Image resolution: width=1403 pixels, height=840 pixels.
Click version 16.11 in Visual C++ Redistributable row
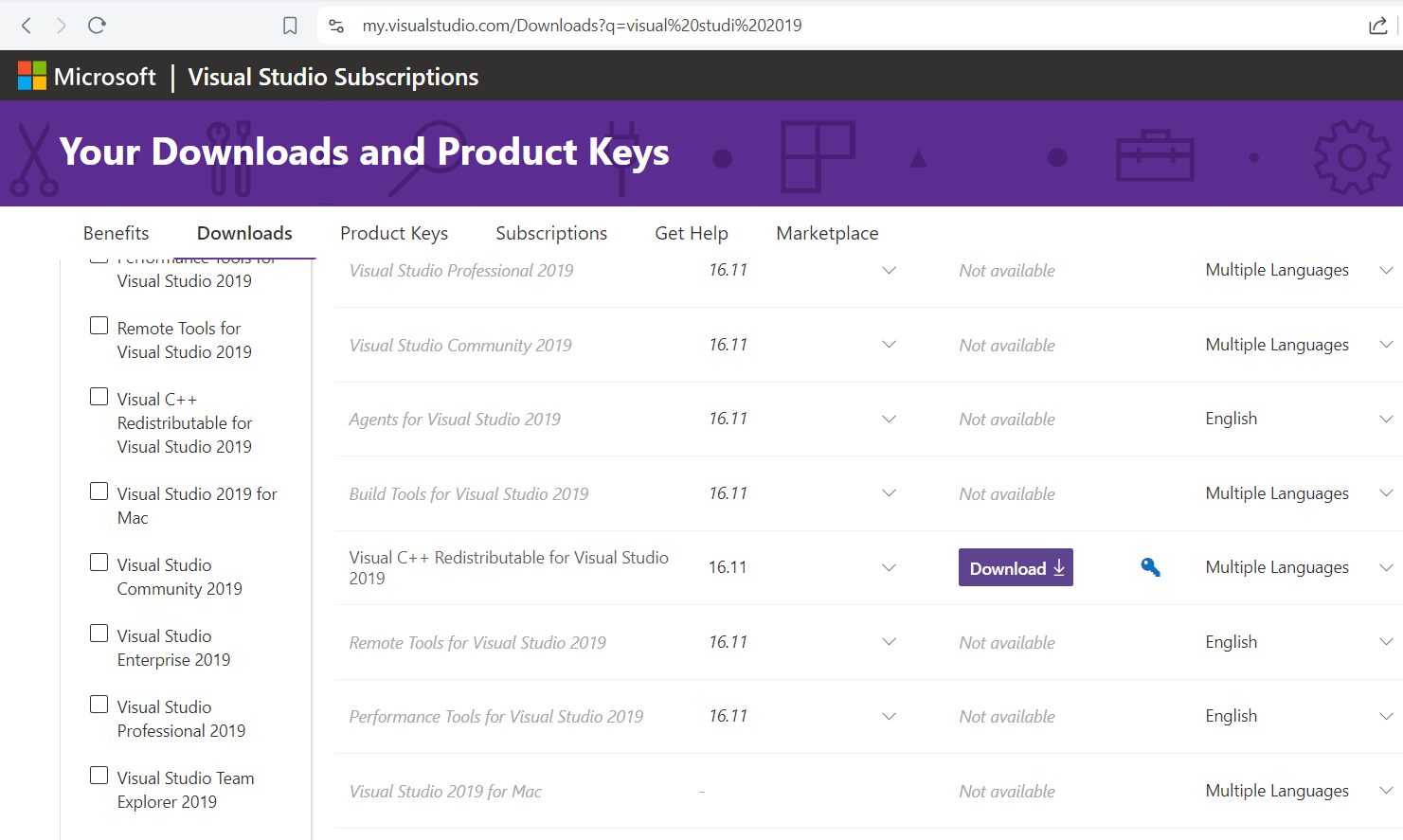728,567
